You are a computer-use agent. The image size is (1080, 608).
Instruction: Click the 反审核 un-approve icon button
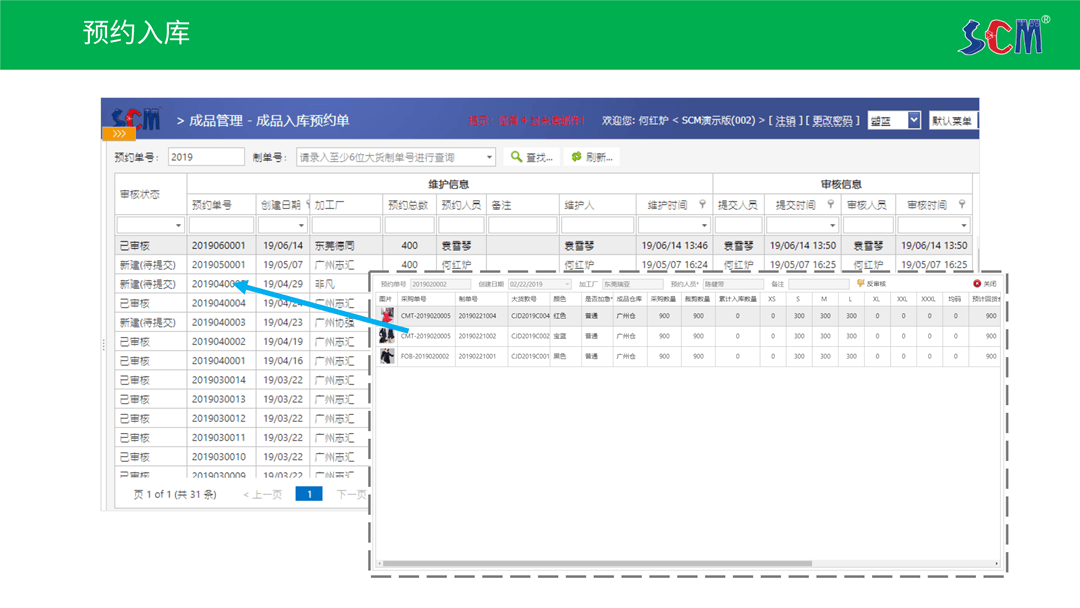pyautogui.click(x=860, y=284)
